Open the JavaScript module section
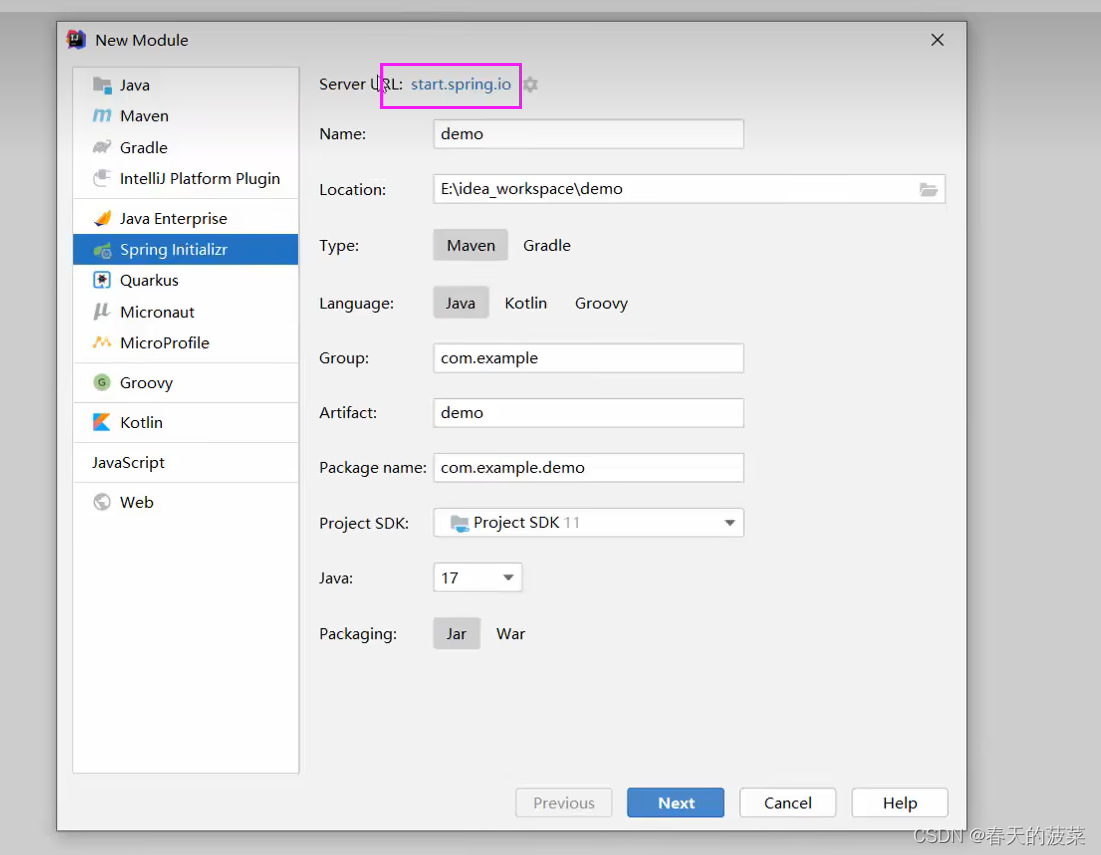This screenshot has height=855, width=1101. [x=128, y=462]
